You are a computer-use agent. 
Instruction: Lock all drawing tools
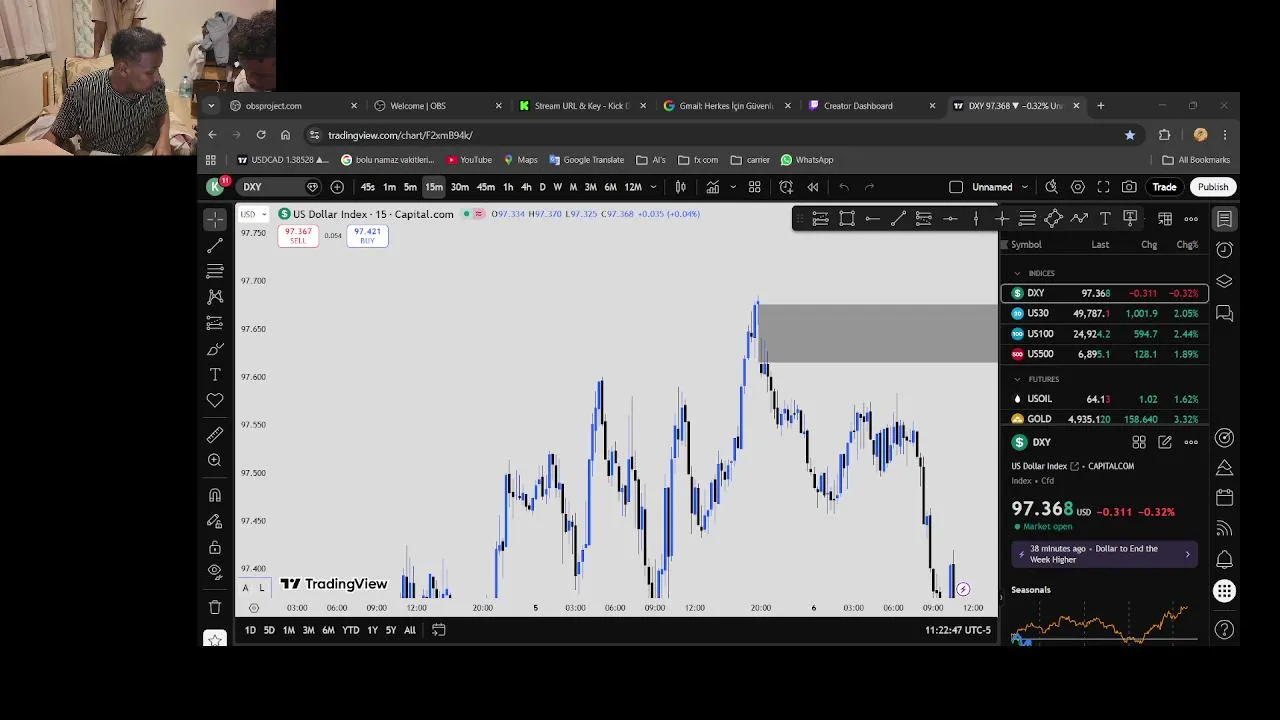click(215, 547)
